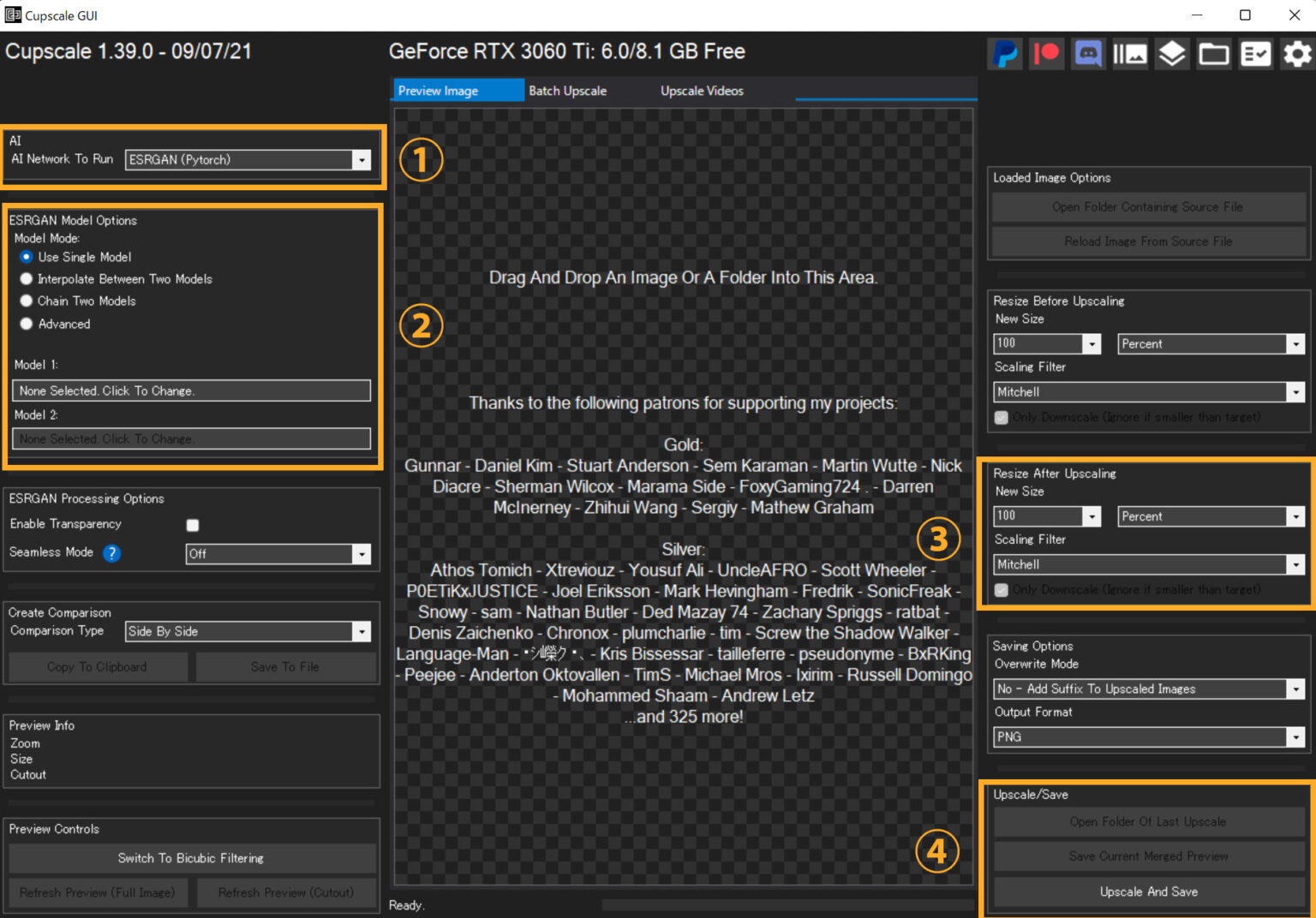Enable Transparency checkbox

[193, 525]
